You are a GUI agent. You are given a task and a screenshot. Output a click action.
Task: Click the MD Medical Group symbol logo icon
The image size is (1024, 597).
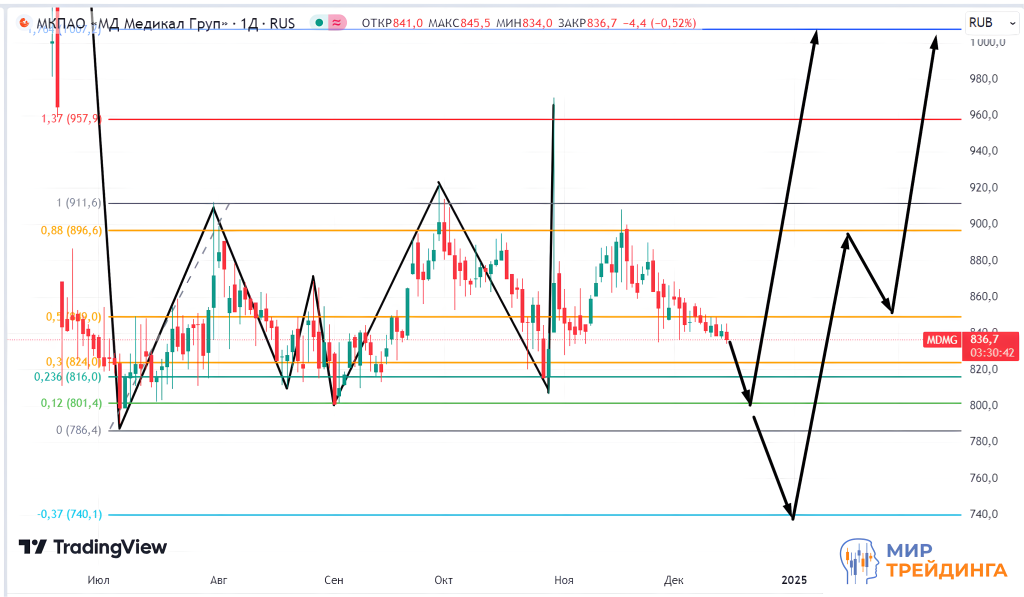23,22
